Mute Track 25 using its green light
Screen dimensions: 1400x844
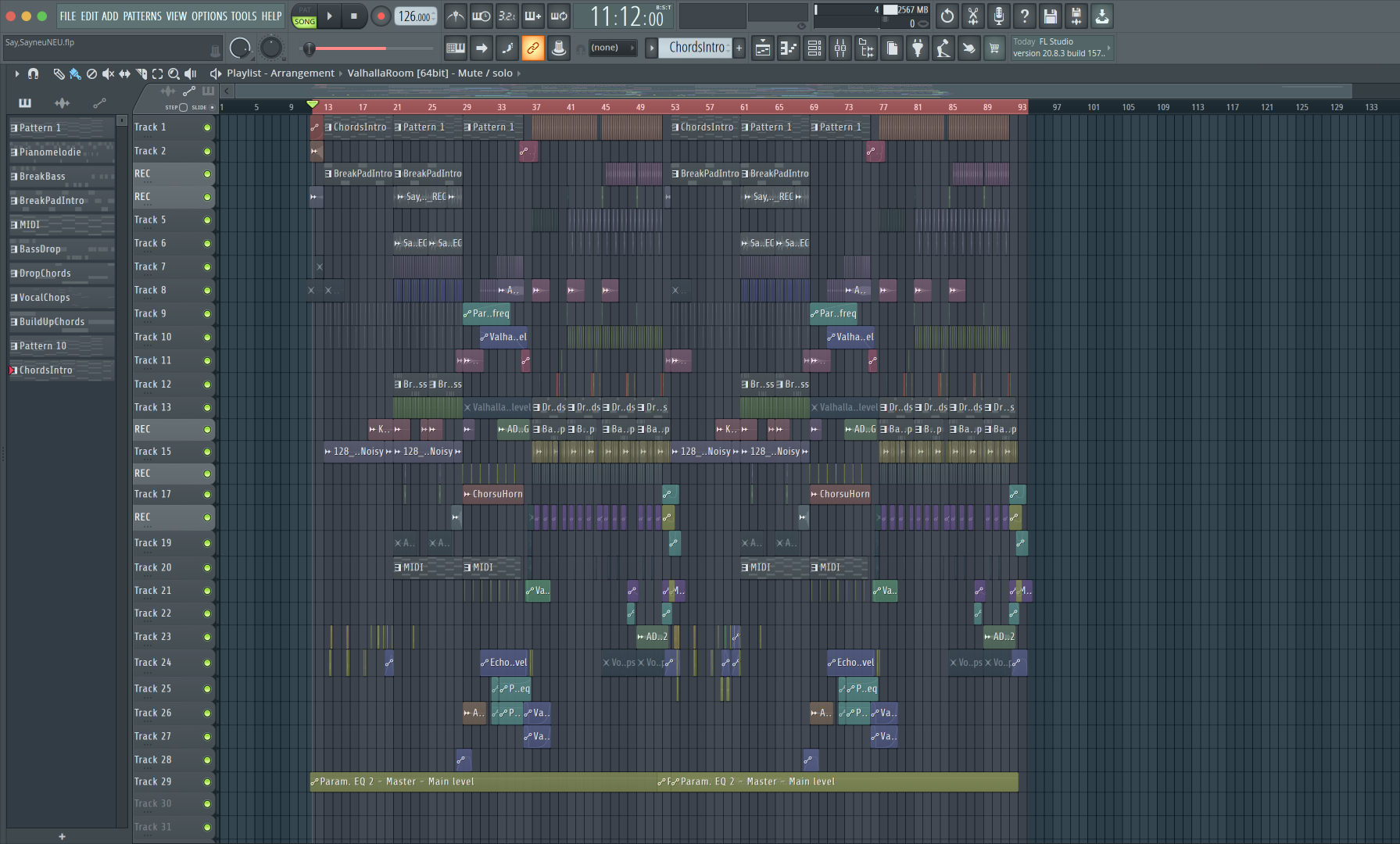[x=207, y=689]
